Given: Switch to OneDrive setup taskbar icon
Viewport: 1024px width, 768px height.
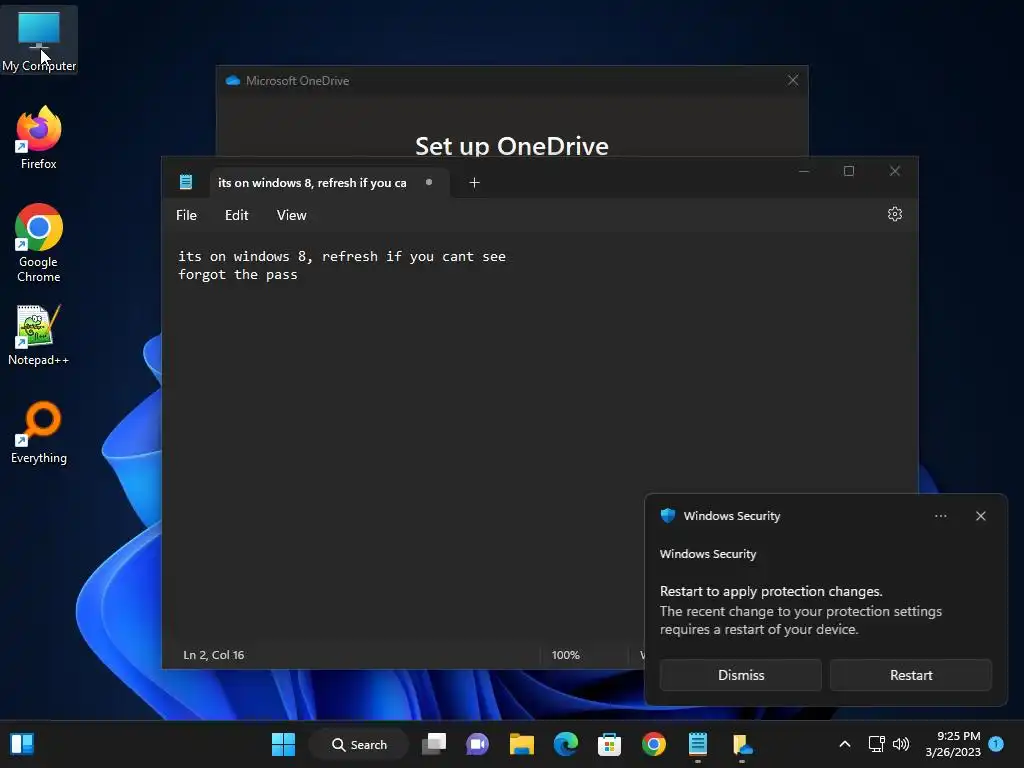Looking at the screenshot, I should coord(742,744).
